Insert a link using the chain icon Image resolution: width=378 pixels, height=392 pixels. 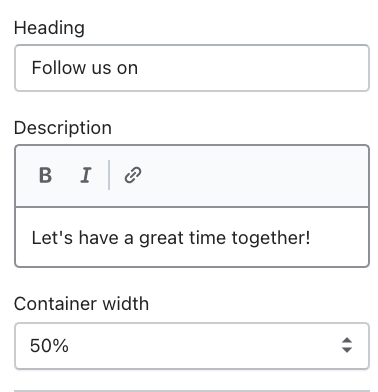[x=133, y=175]
